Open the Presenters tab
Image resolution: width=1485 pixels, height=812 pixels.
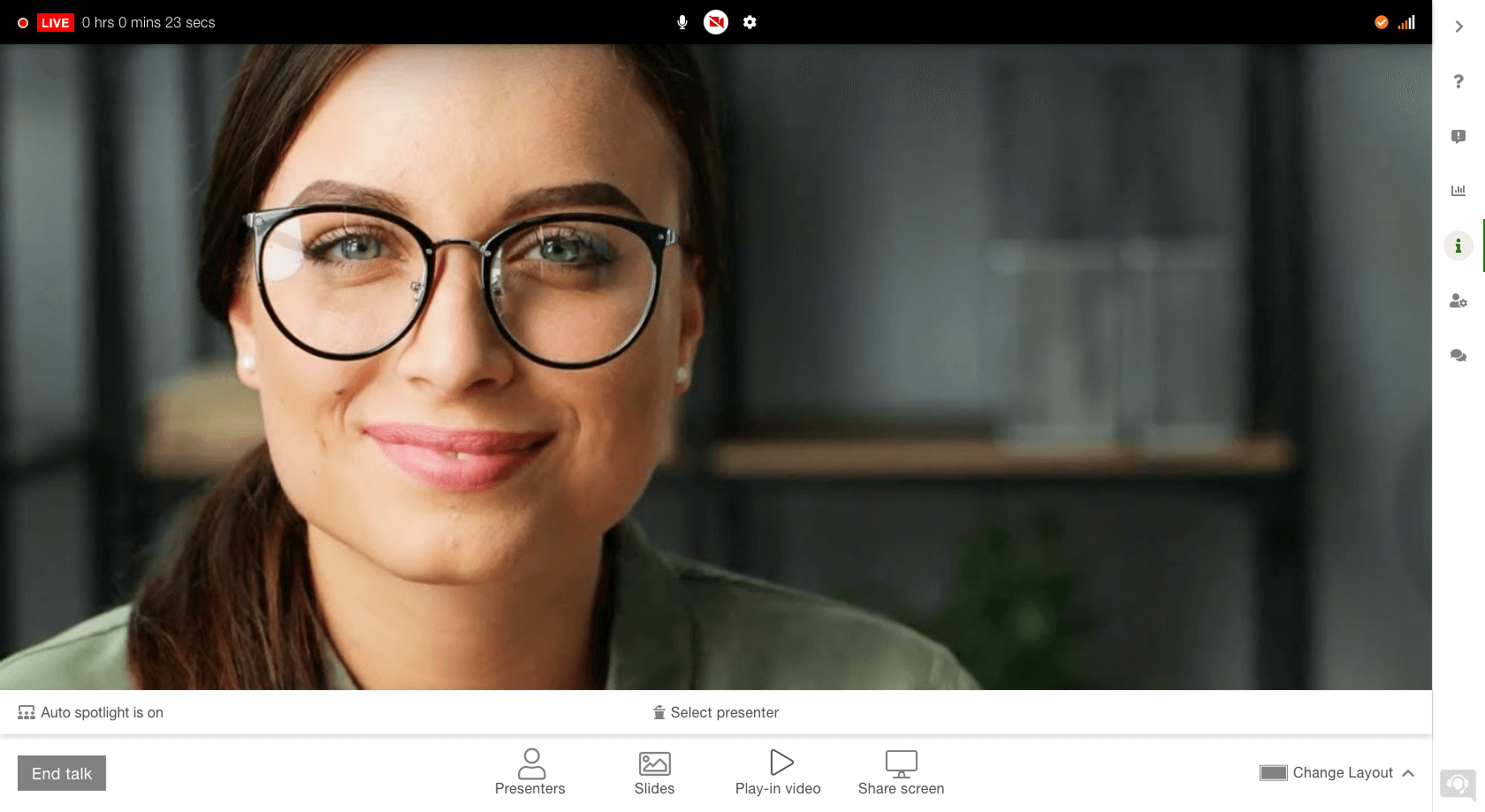pos(530,772)
